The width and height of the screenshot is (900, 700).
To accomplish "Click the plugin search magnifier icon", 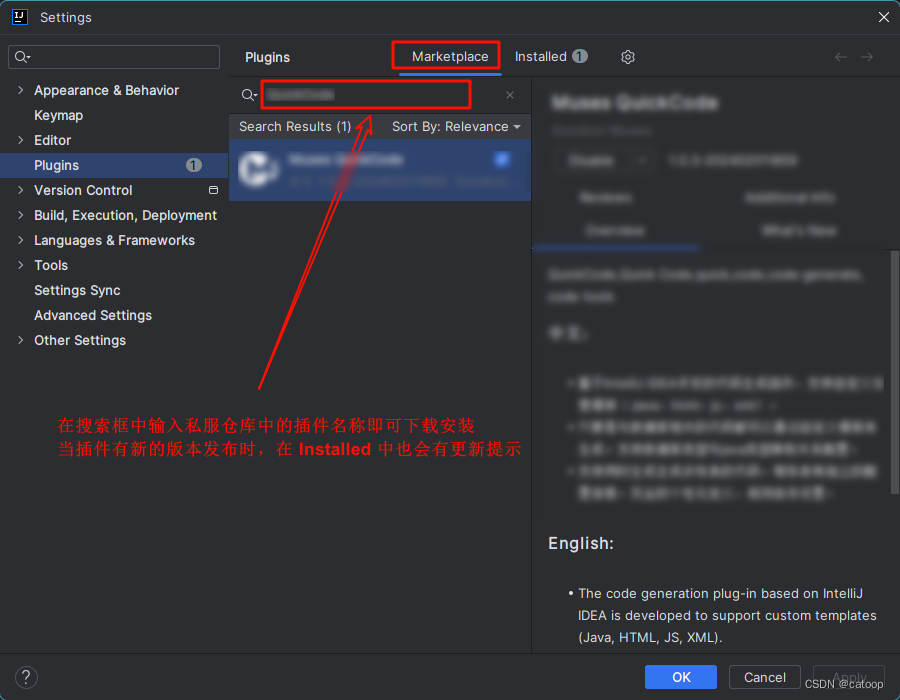I will tap(249, 95).
